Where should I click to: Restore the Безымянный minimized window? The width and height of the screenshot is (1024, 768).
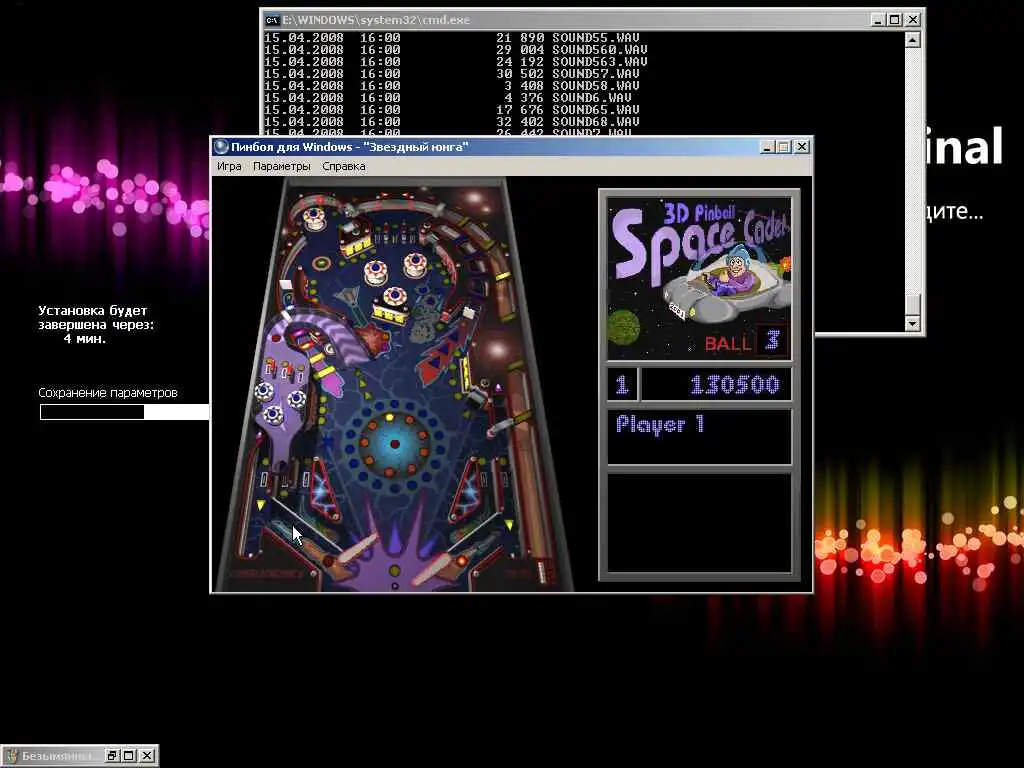tap(112, 756)
